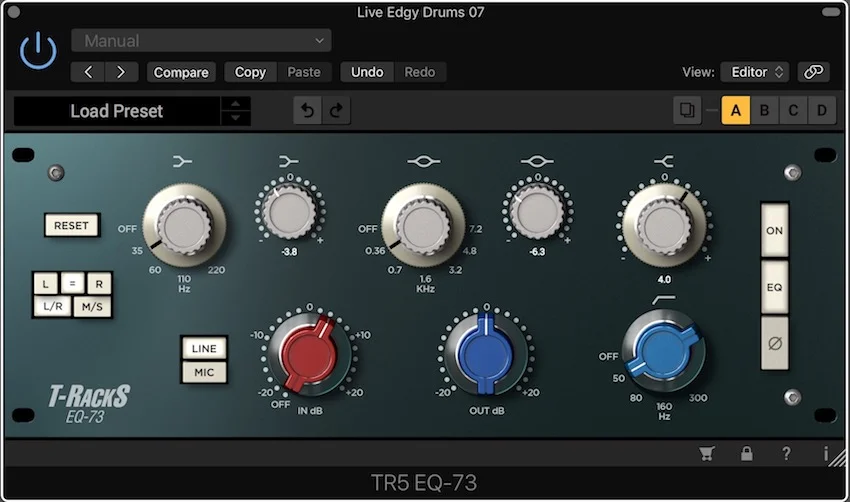
Task: Toggle the plugin power bypass icon
Action: pos(38,50)
